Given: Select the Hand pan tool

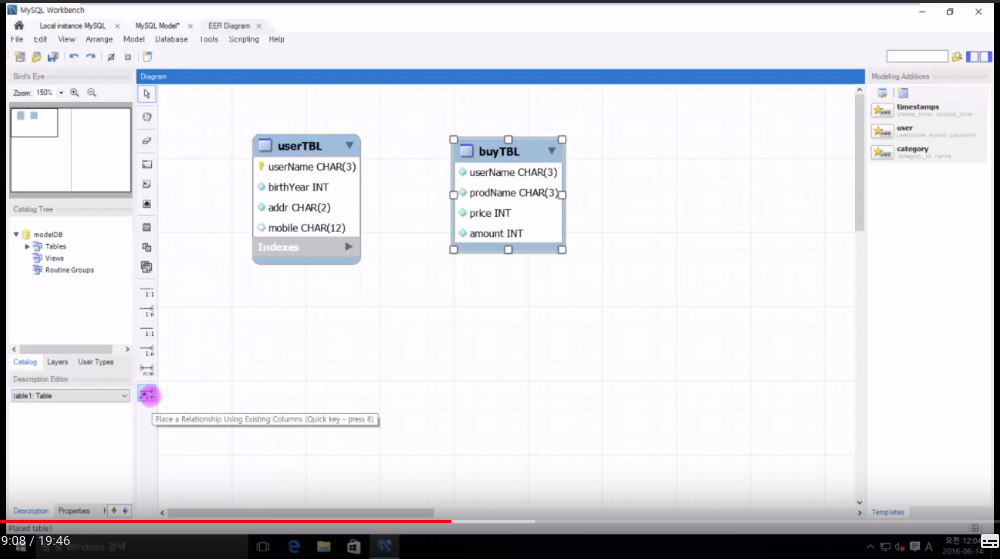Looking at the screenshot, I should [x=147, y=117].
